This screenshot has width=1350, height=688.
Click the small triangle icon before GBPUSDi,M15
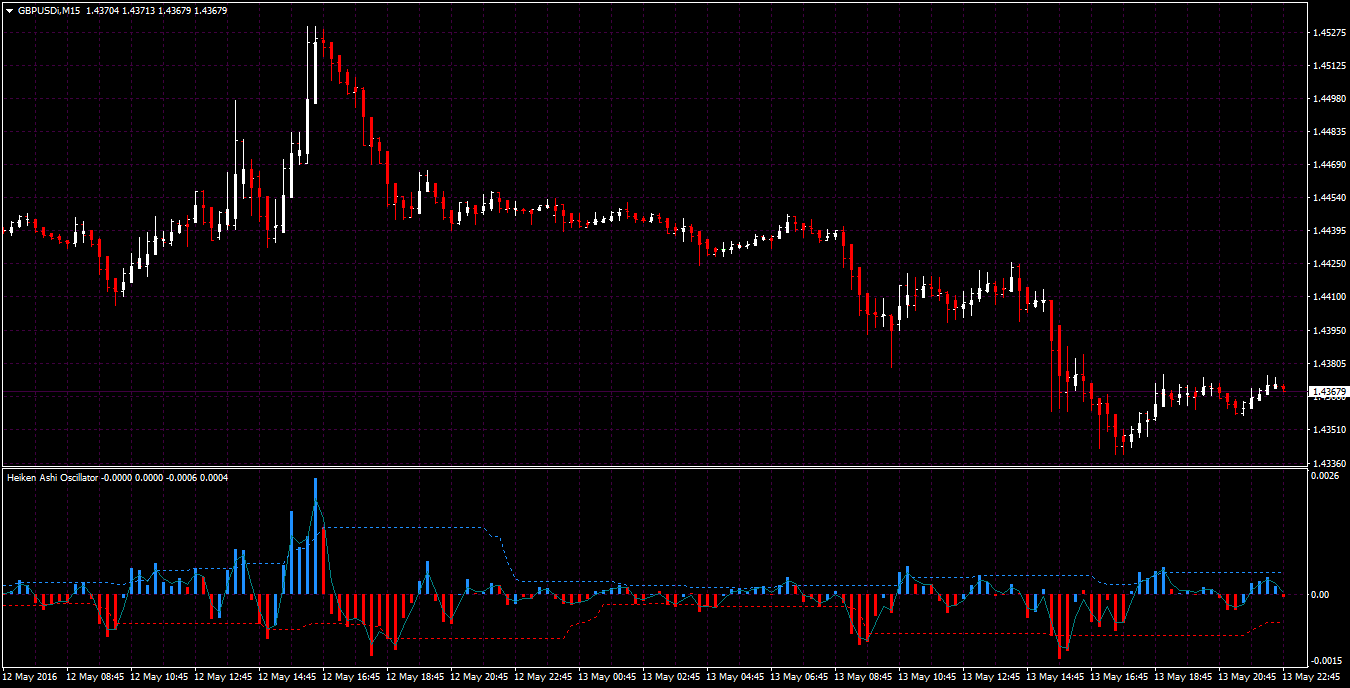click(x=9, y=10)
